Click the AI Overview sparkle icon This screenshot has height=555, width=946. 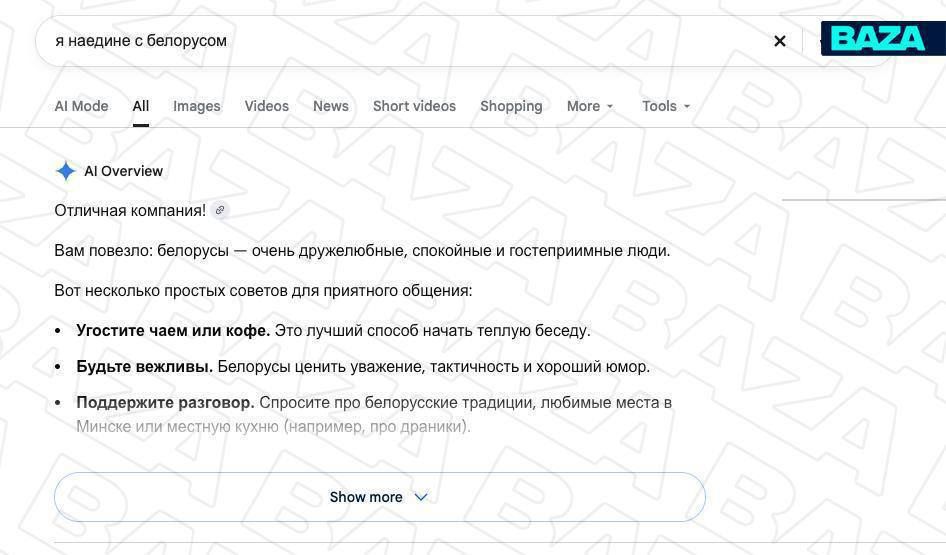coord(66,171)
